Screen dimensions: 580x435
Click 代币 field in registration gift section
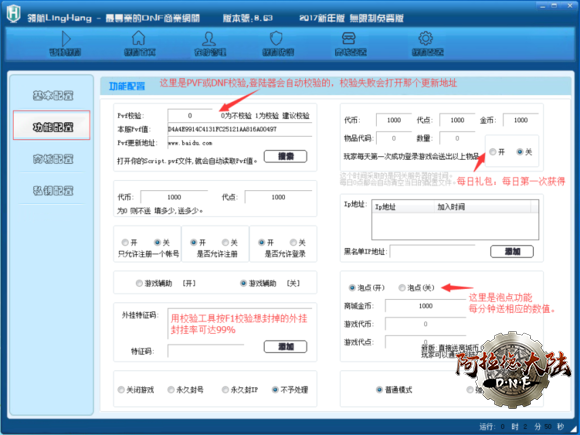(174, 197)
